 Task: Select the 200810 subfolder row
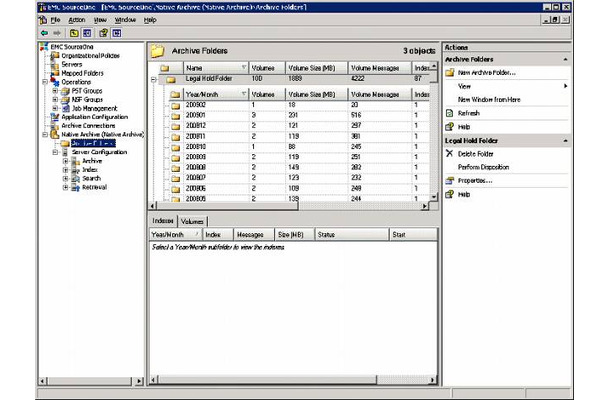300,147
